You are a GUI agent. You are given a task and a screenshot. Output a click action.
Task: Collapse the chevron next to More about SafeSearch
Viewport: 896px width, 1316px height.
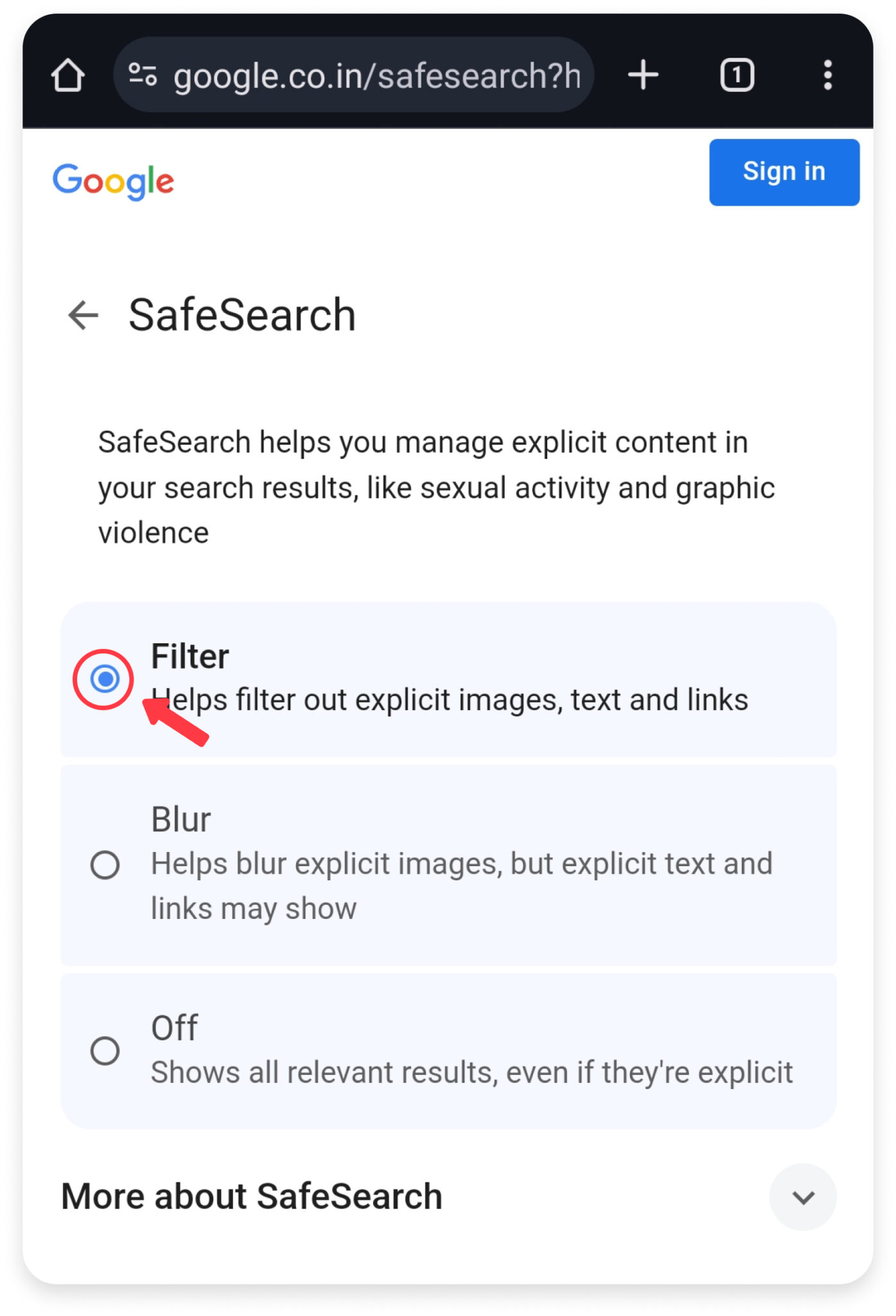(x=802, y=1198)
